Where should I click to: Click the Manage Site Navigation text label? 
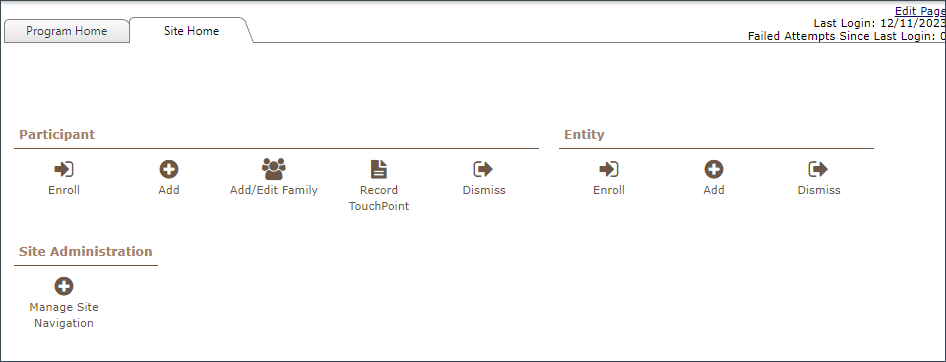pos(64,315)
